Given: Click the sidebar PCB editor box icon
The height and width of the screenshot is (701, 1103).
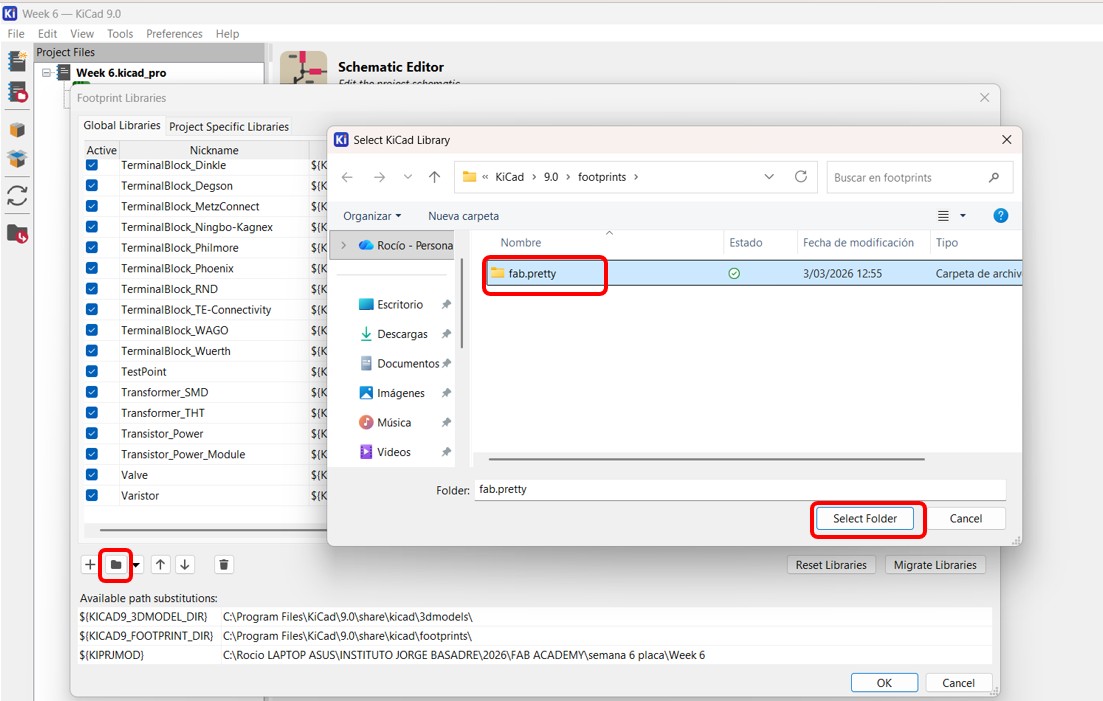Looking at the screenshot, I should tap(17, 130).
